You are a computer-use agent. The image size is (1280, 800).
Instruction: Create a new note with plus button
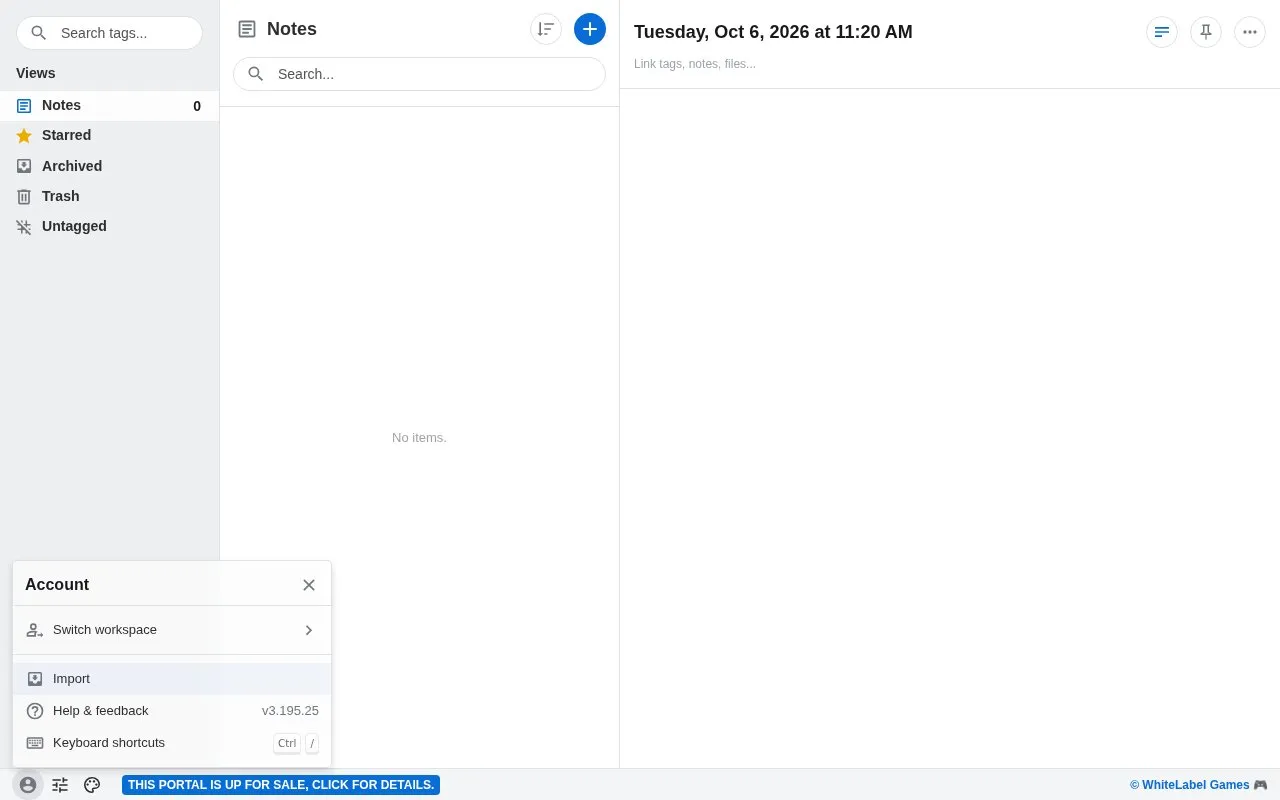(590, 29)
